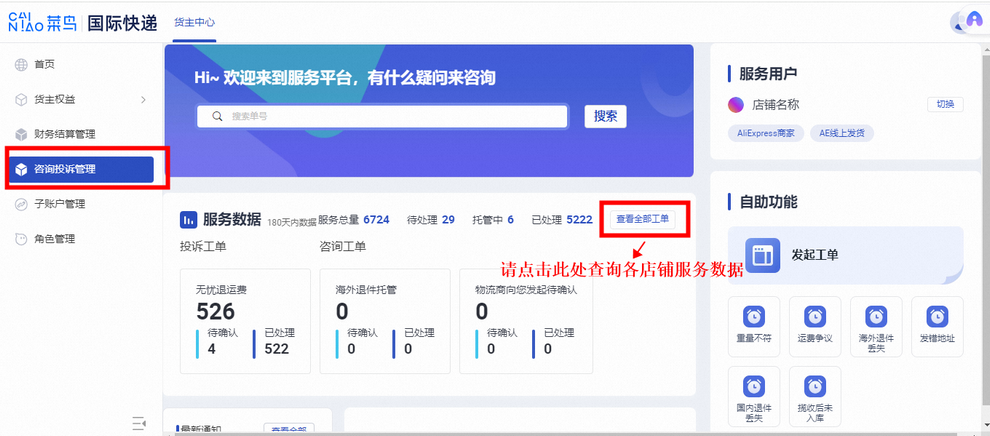Click the 发错地址 clock icon
The image size is (990, 436).
tap(937, 317)
